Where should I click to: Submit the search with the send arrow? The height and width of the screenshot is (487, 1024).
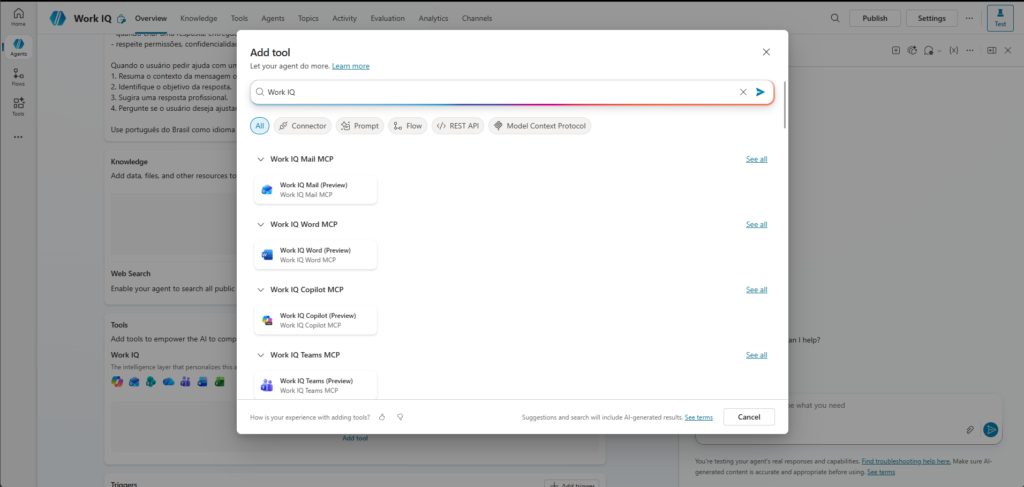[760, 92]
